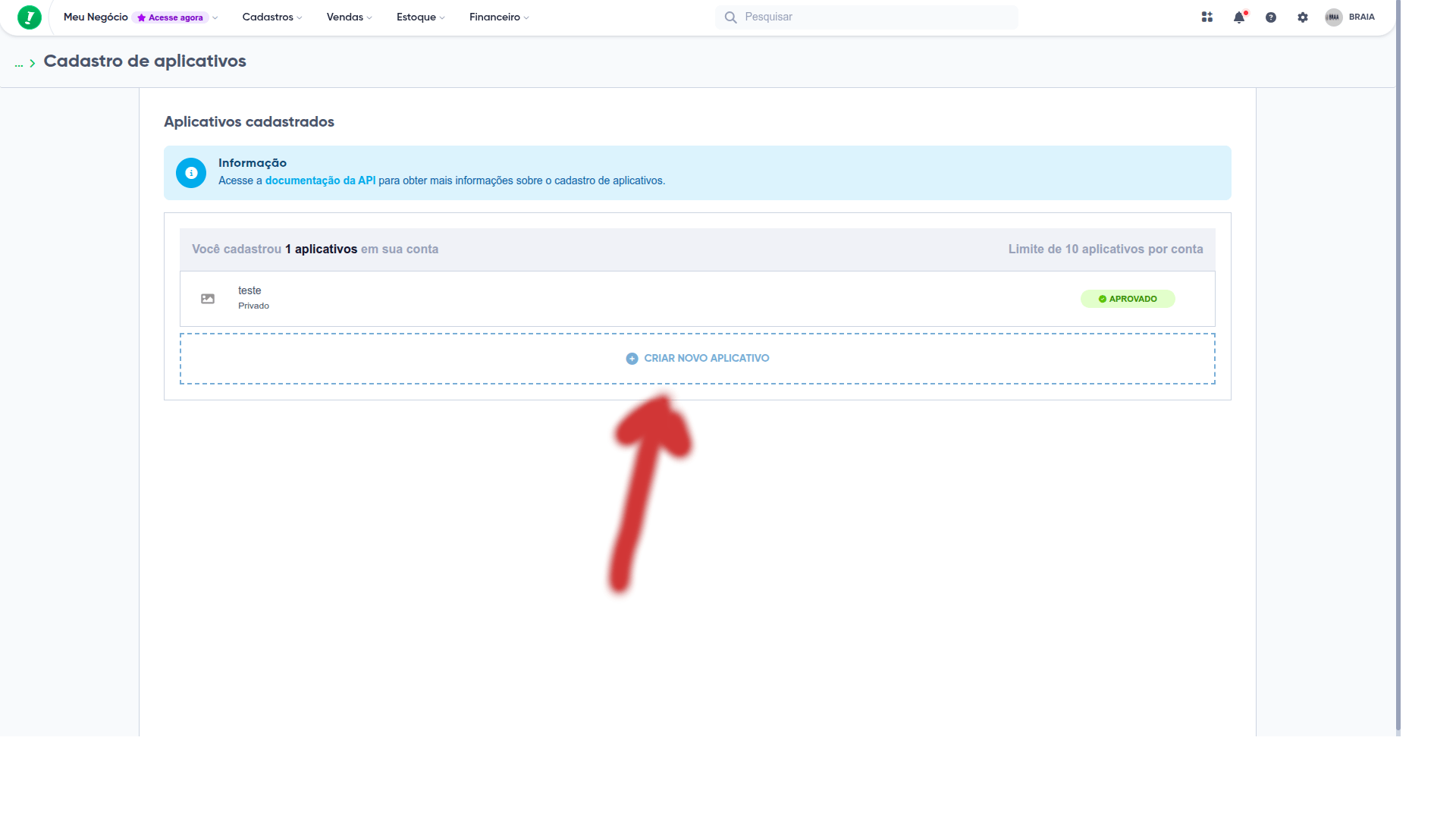The height and width of the screenshot is (819, 1456).
Task: Click CRIAR NOVO APLICATIVO button
Action: 698,359
